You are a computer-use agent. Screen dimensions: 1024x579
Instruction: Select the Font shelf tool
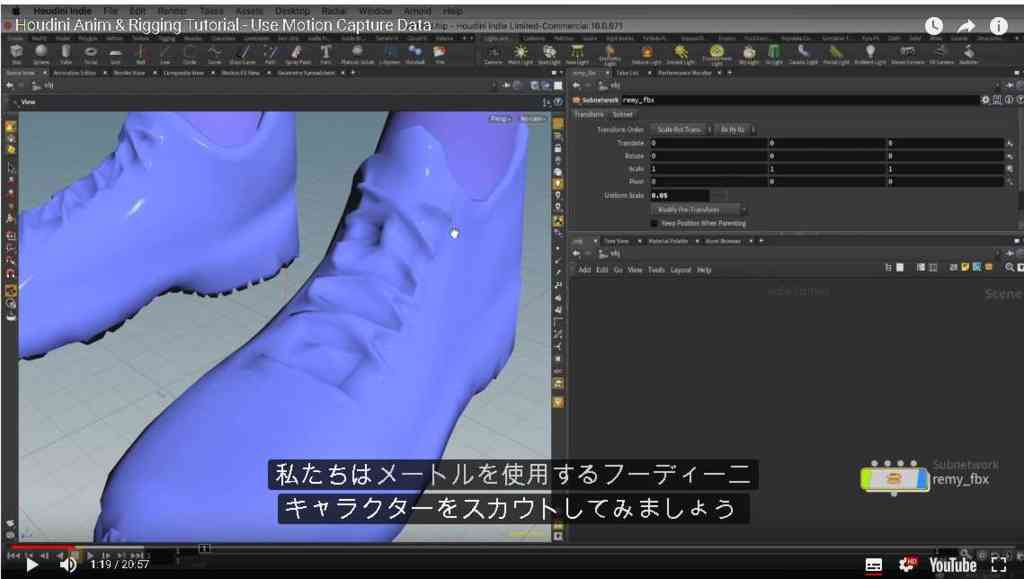[x=325, y=54]
